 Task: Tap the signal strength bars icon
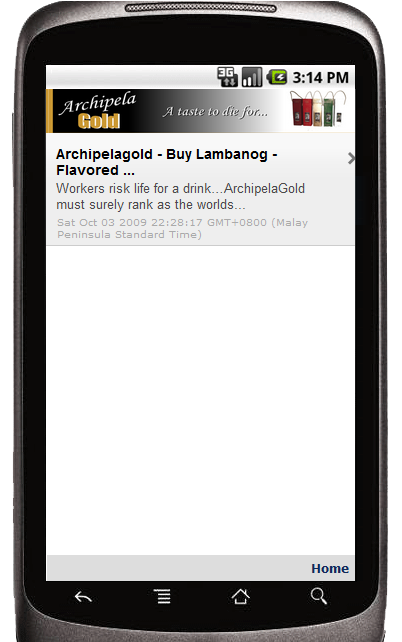(x=252, y=77)
